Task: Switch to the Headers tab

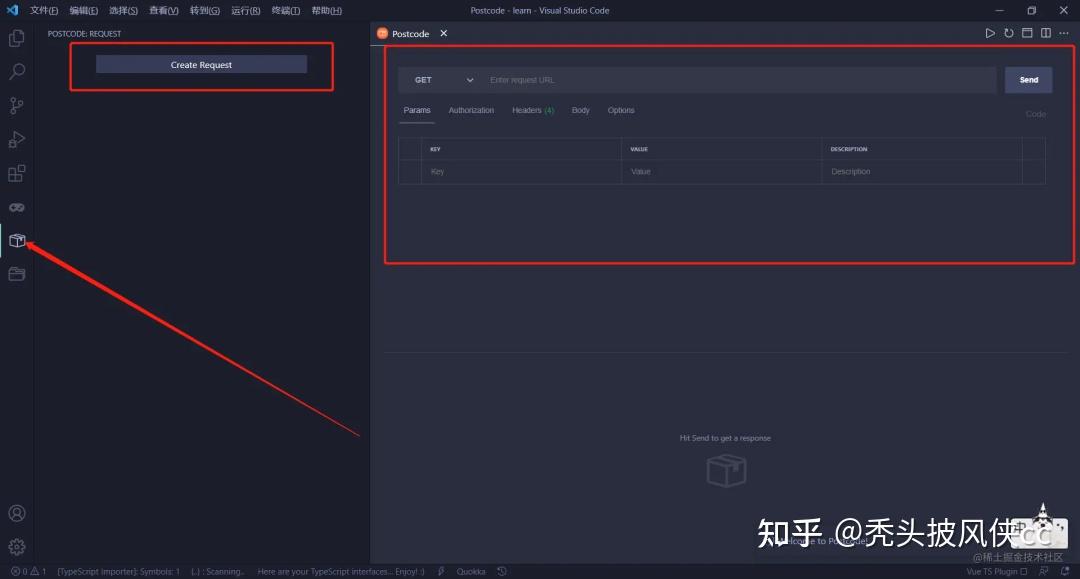Action: click(x=532, y=110)
